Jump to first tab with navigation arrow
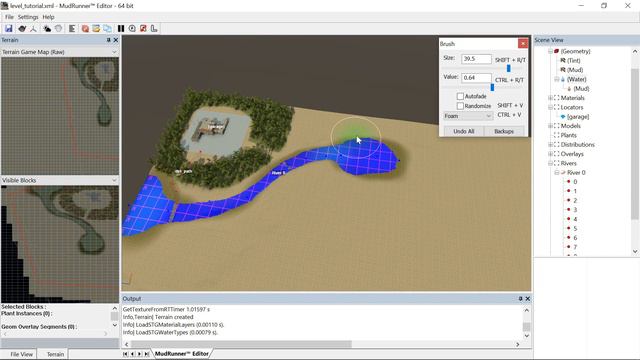The width and height of the screenshot is (640, 360). click(x=126, y=354)
